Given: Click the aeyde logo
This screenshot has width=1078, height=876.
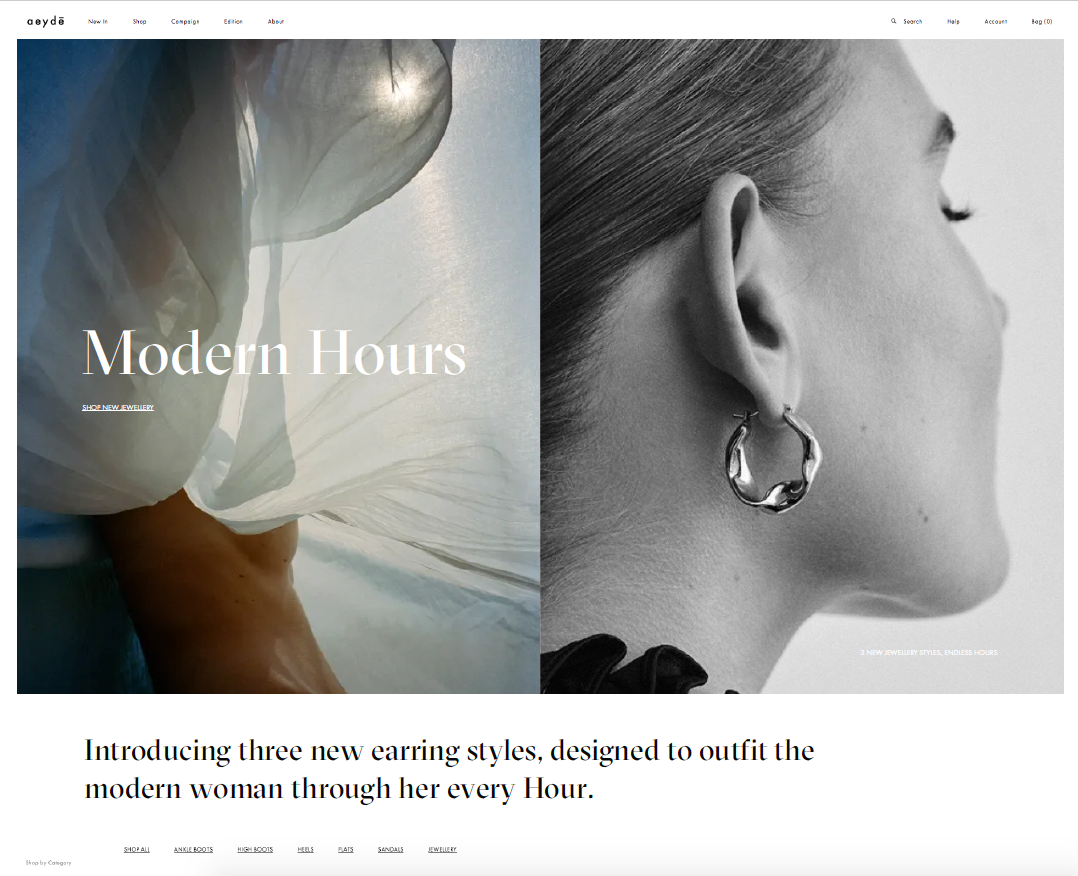Looking at the screenshot, I should (x=46, y=21).
